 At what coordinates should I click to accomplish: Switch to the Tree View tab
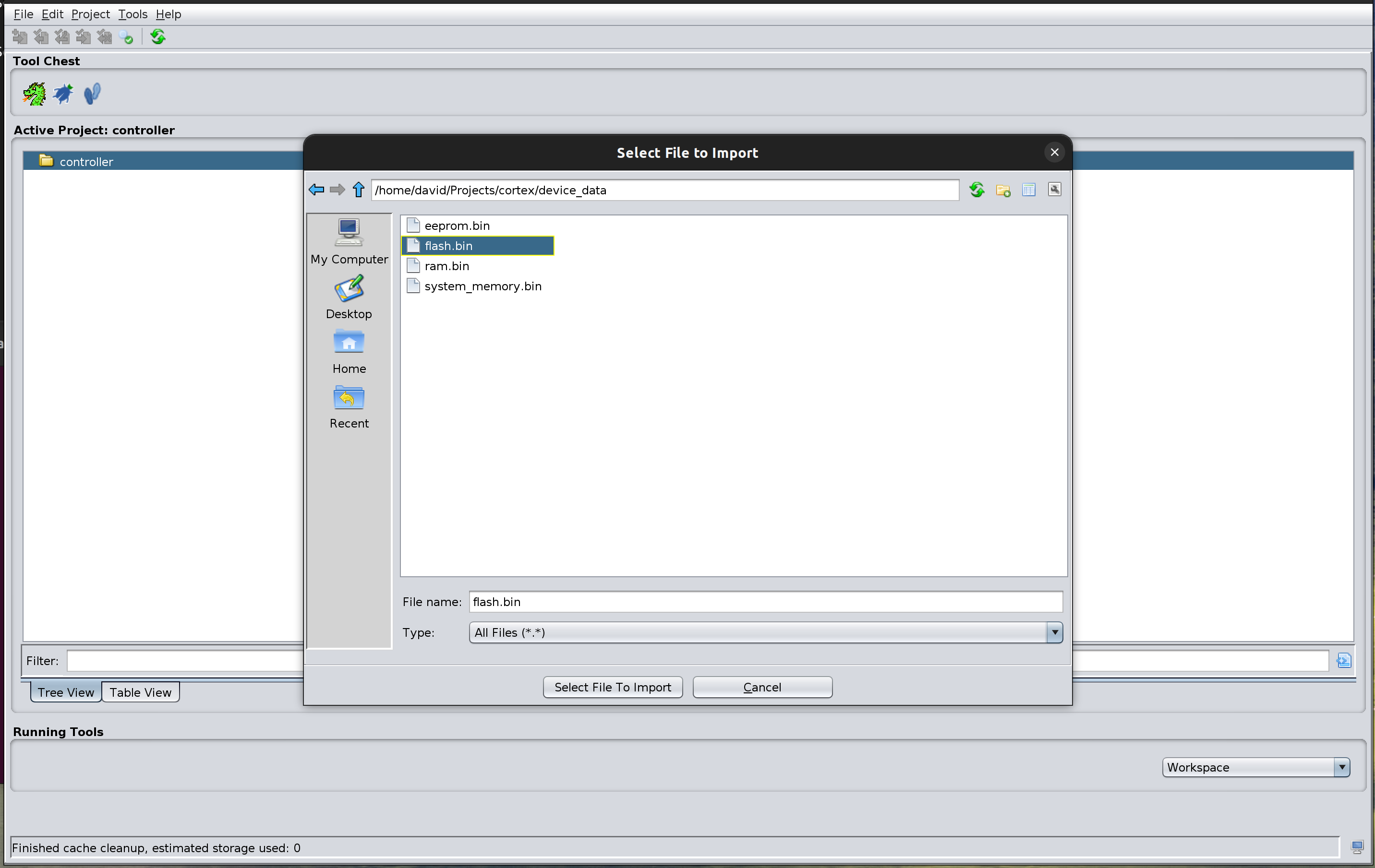tap(66, 691)
